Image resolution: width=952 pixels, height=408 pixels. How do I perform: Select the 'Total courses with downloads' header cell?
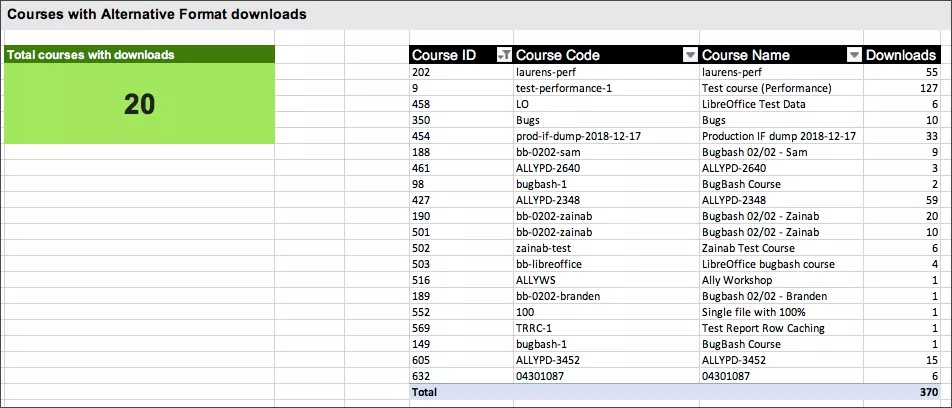pyautogui.click(x=139, y=55)
